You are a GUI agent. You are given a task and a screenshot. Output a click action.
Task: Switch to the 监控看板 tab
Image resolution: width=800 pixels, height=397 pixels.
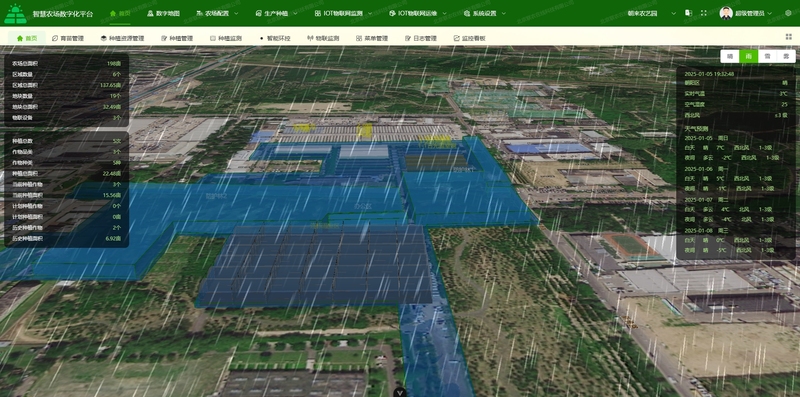click(469, 38)
